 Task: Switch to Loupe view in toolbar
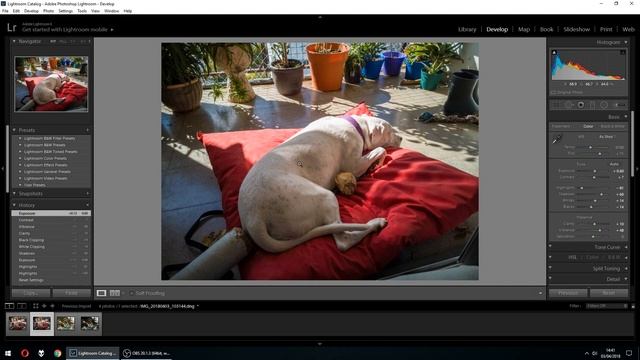(101, 293)
